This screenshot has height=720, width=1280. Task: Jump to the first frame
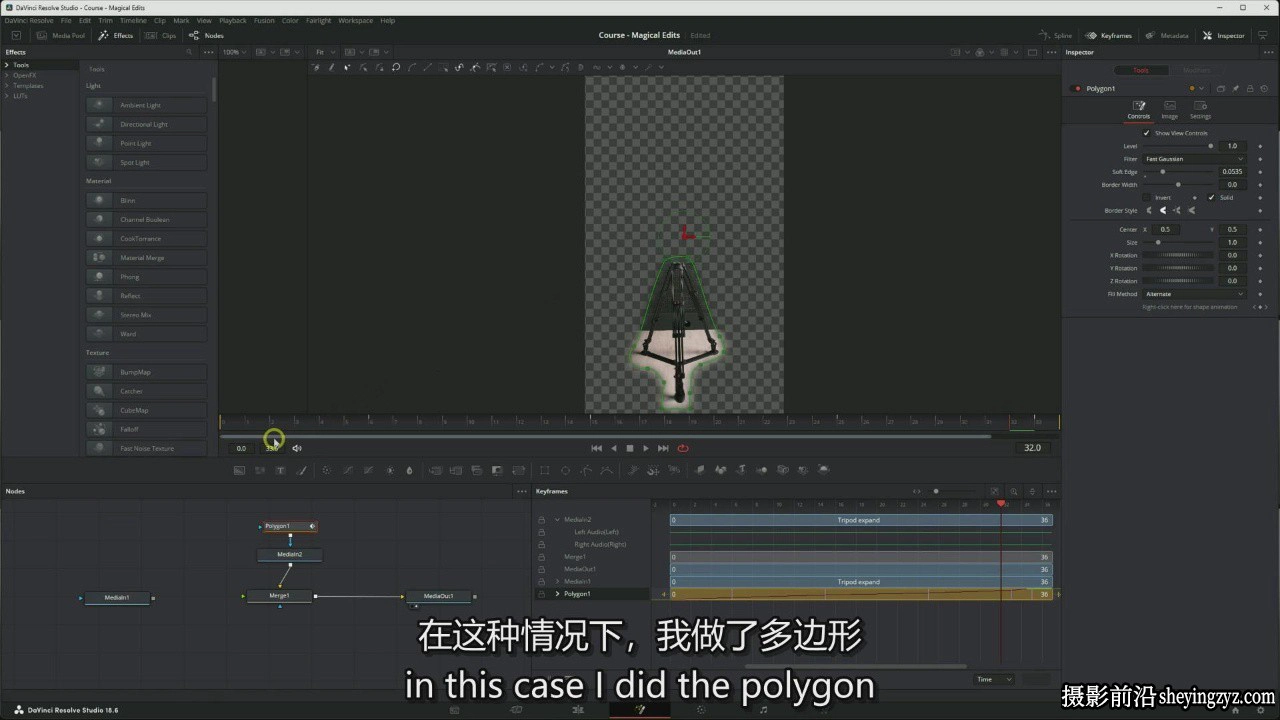pos(597,448)
